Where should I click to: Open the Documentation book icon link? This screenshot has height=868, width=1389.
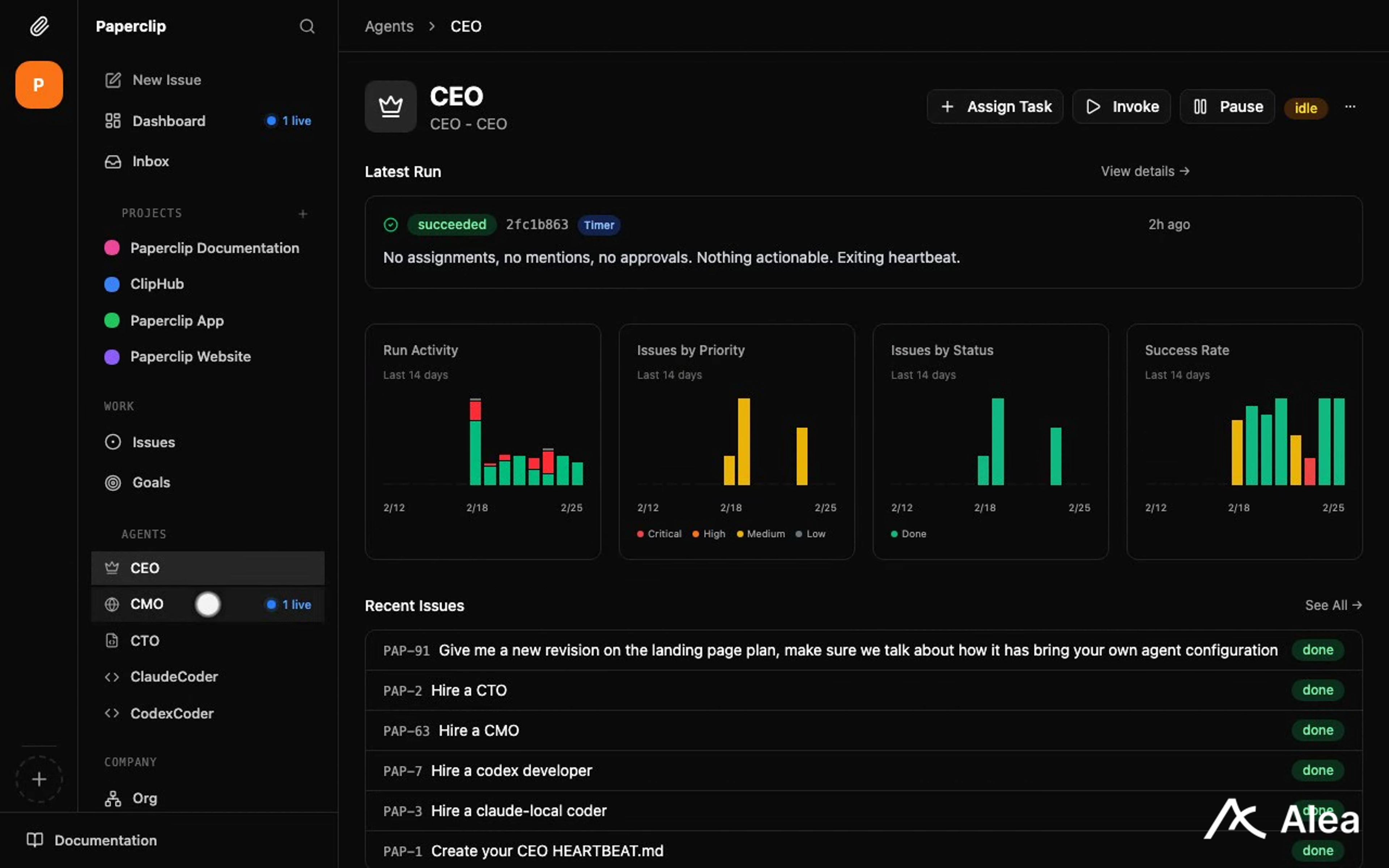(34, 840)
